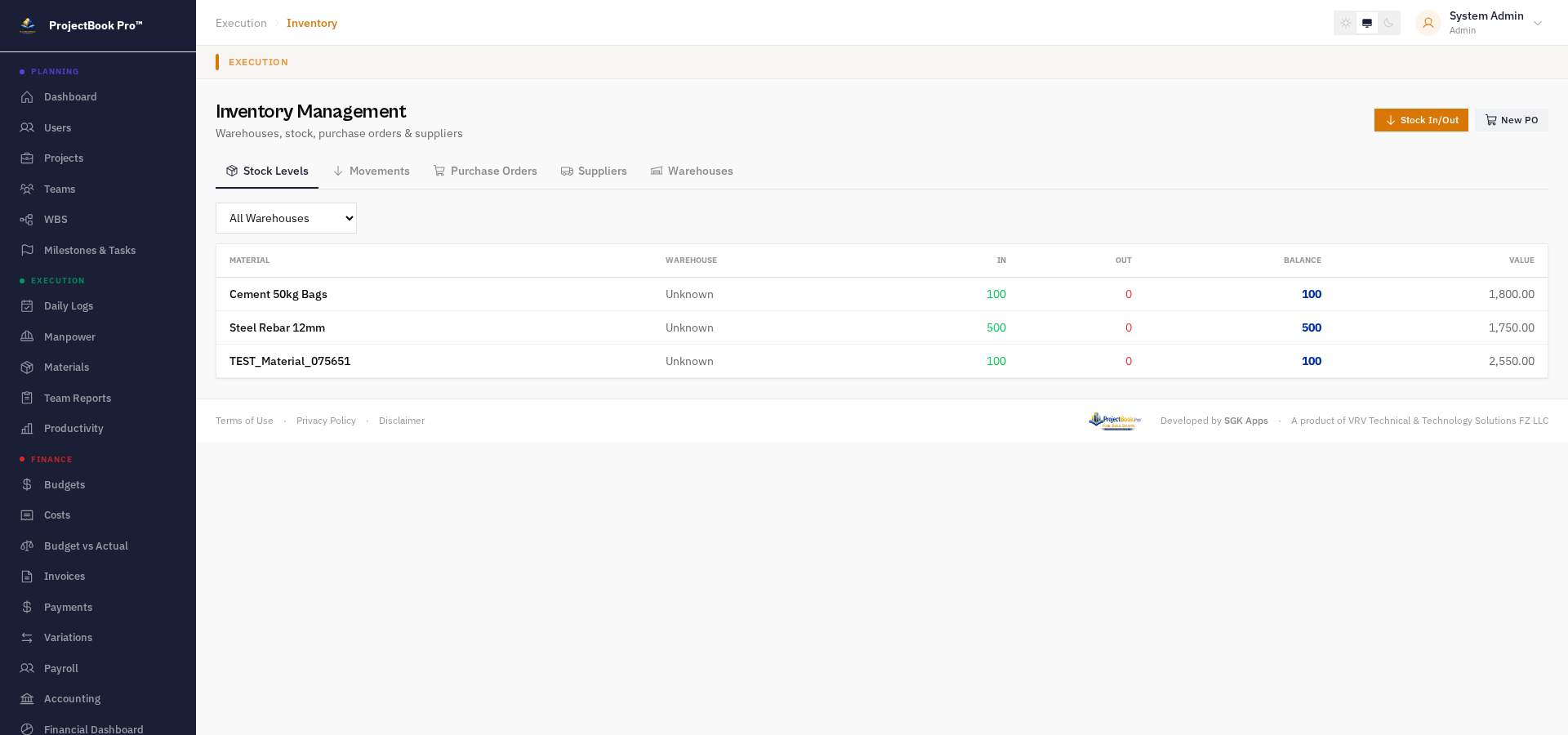Screen dimensions: 1568x735
Task: Click the Budgets dollar icon
Action: pyautogui.click(x=27, y=485)
